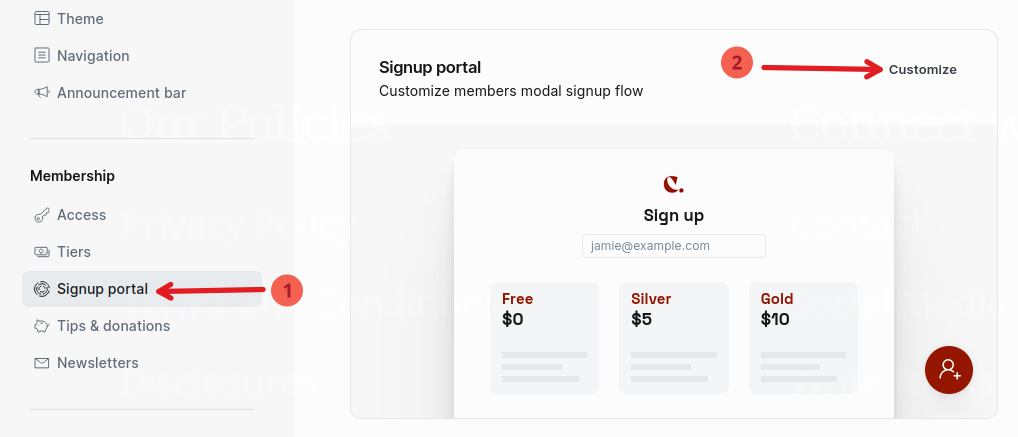Select the Silver $5 tier card

673,337
